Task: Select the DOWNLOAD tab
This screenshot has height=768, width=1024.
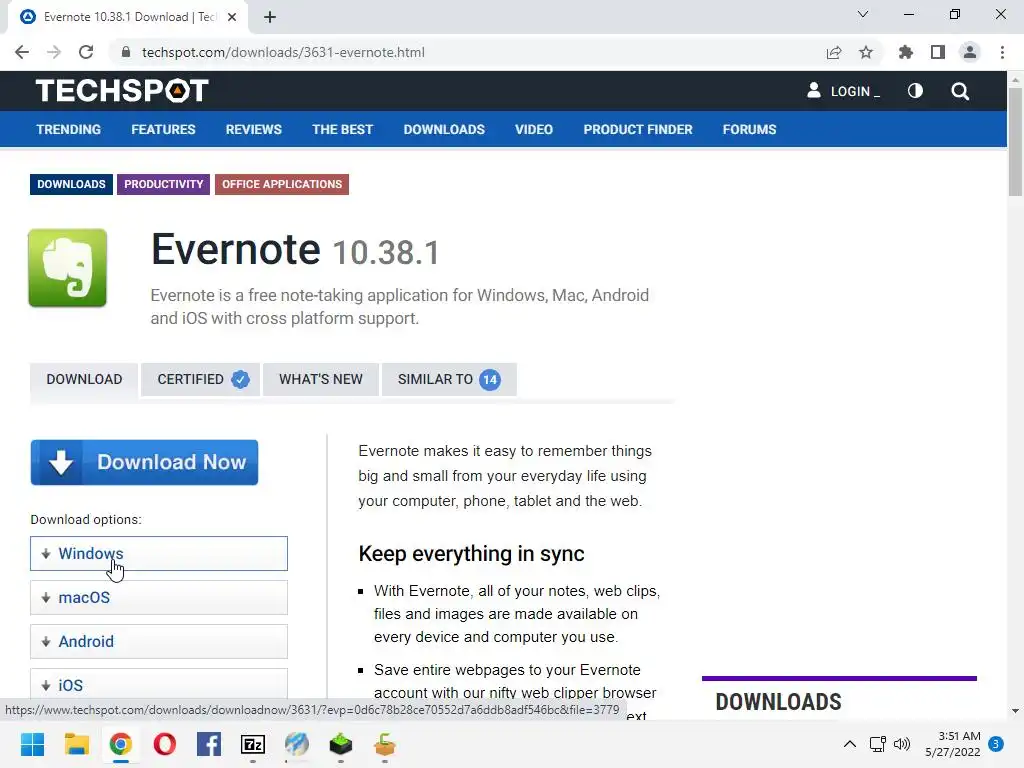Action: coord(84,379)
